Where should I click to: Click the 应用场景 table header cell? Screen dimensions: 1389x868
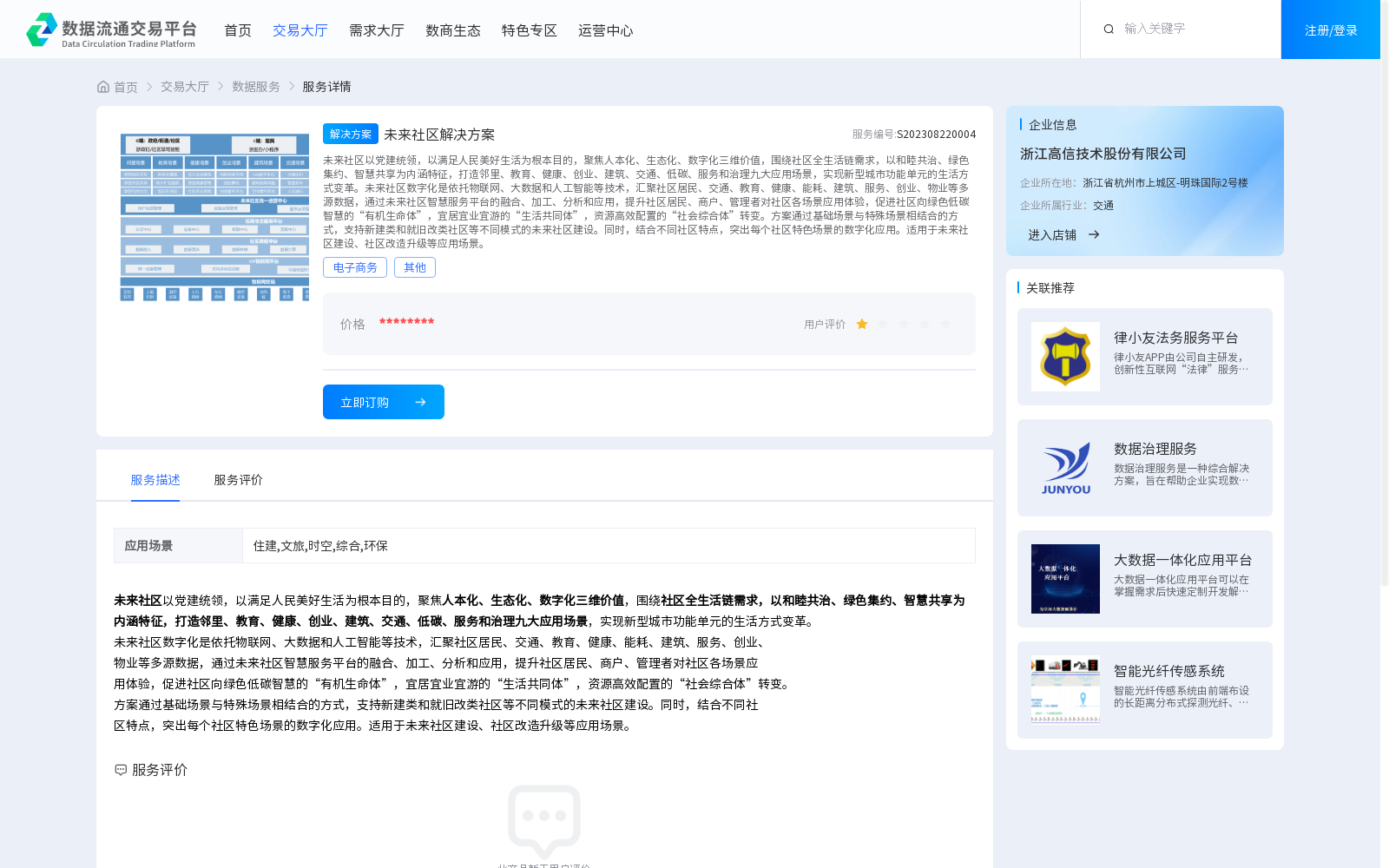pos(178,546)
